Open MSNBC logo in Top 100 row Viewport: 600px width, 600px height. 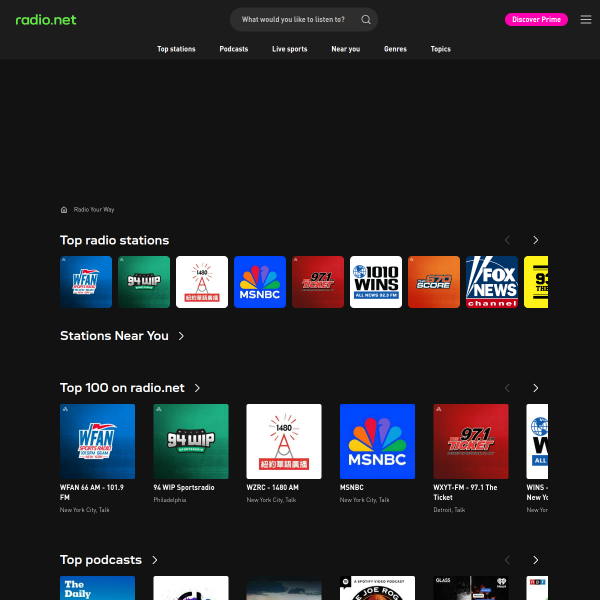pyautogui.click(x=377, y=441)
